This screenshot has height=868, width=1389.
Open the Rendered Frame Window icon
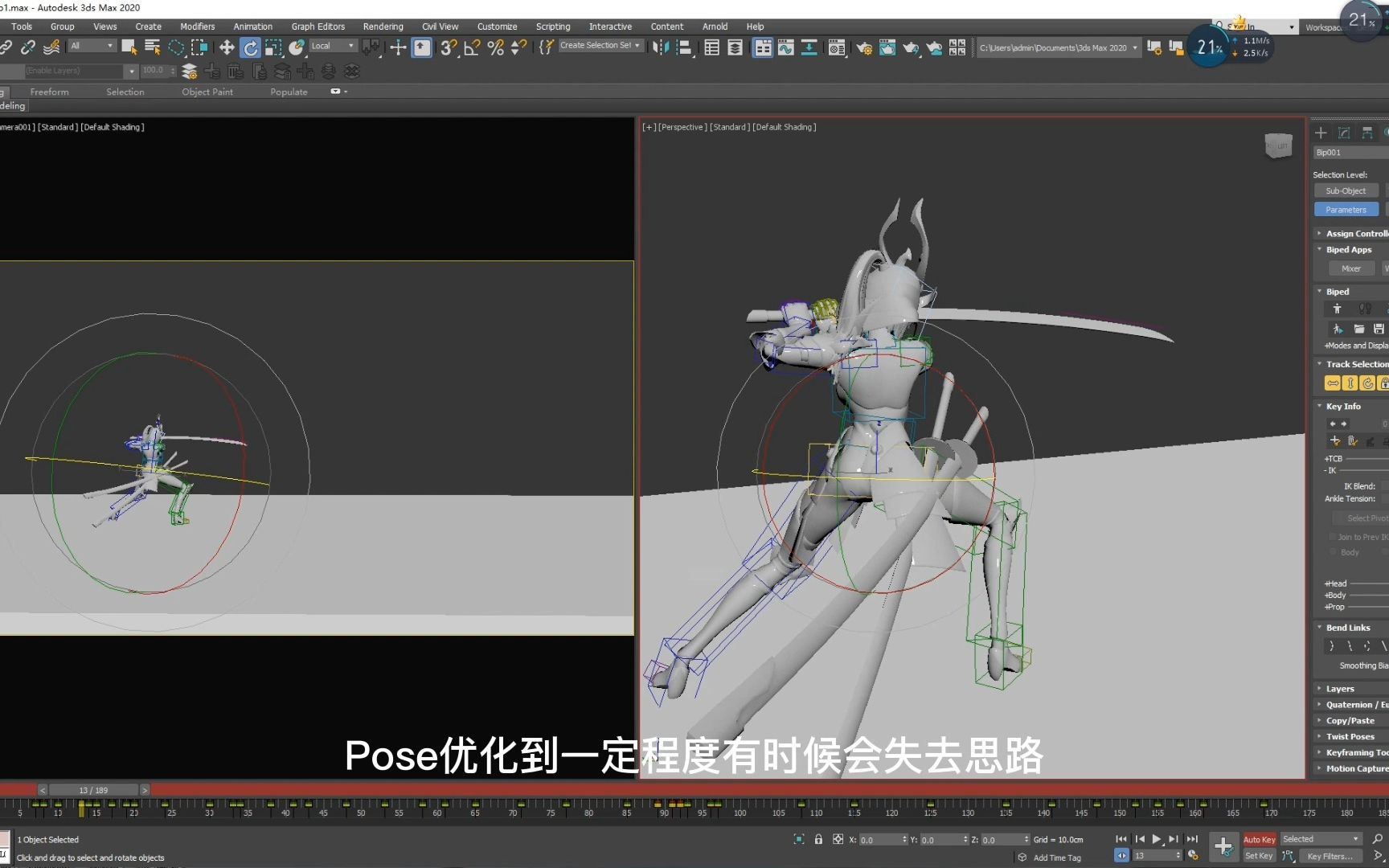click(x=887, y=47)
